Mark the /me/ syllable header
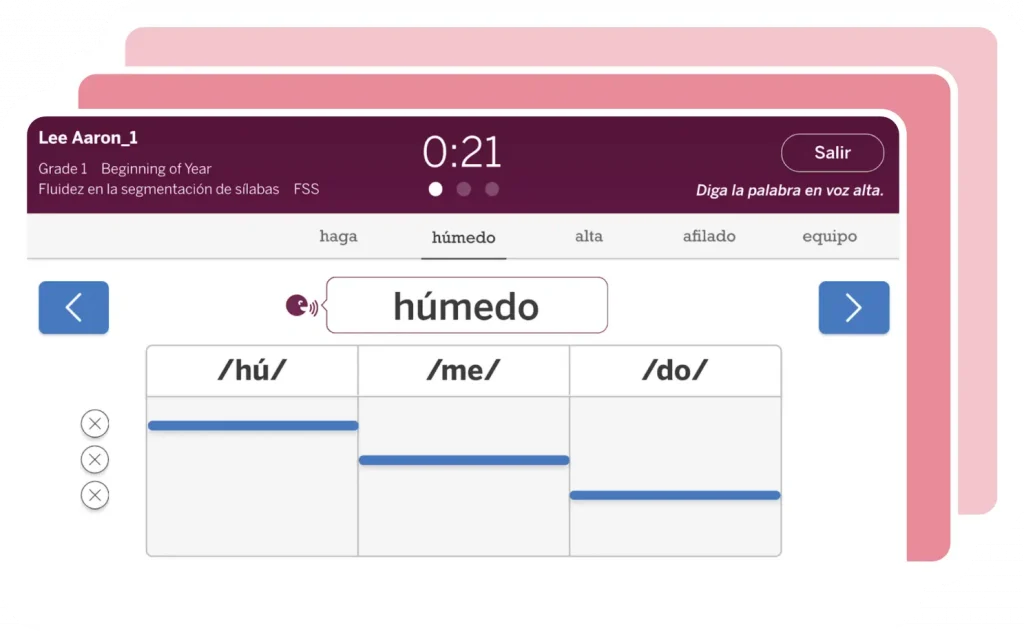 click(x=463, y=371)
